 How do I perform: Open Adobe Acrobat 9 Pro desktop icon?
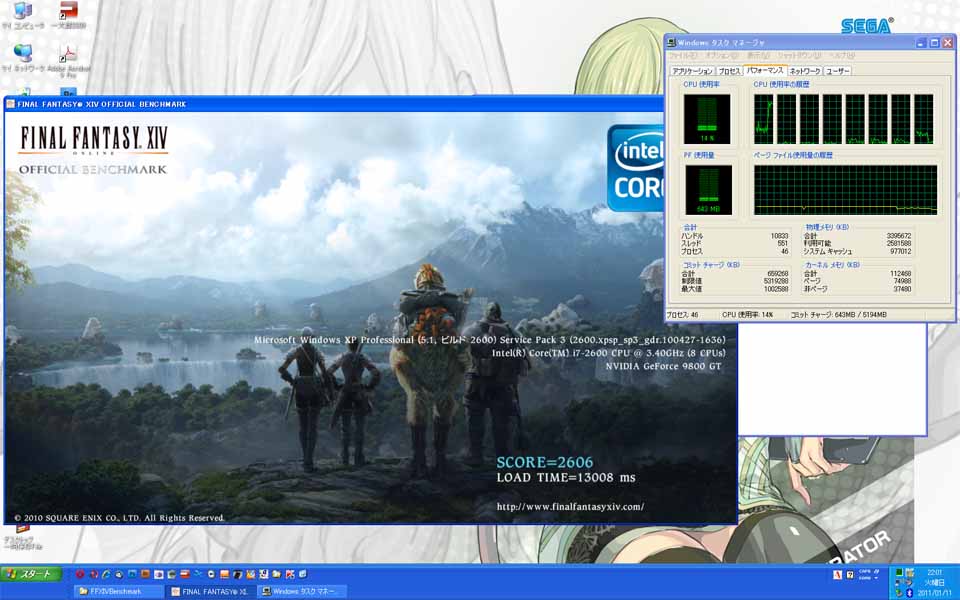69,61
